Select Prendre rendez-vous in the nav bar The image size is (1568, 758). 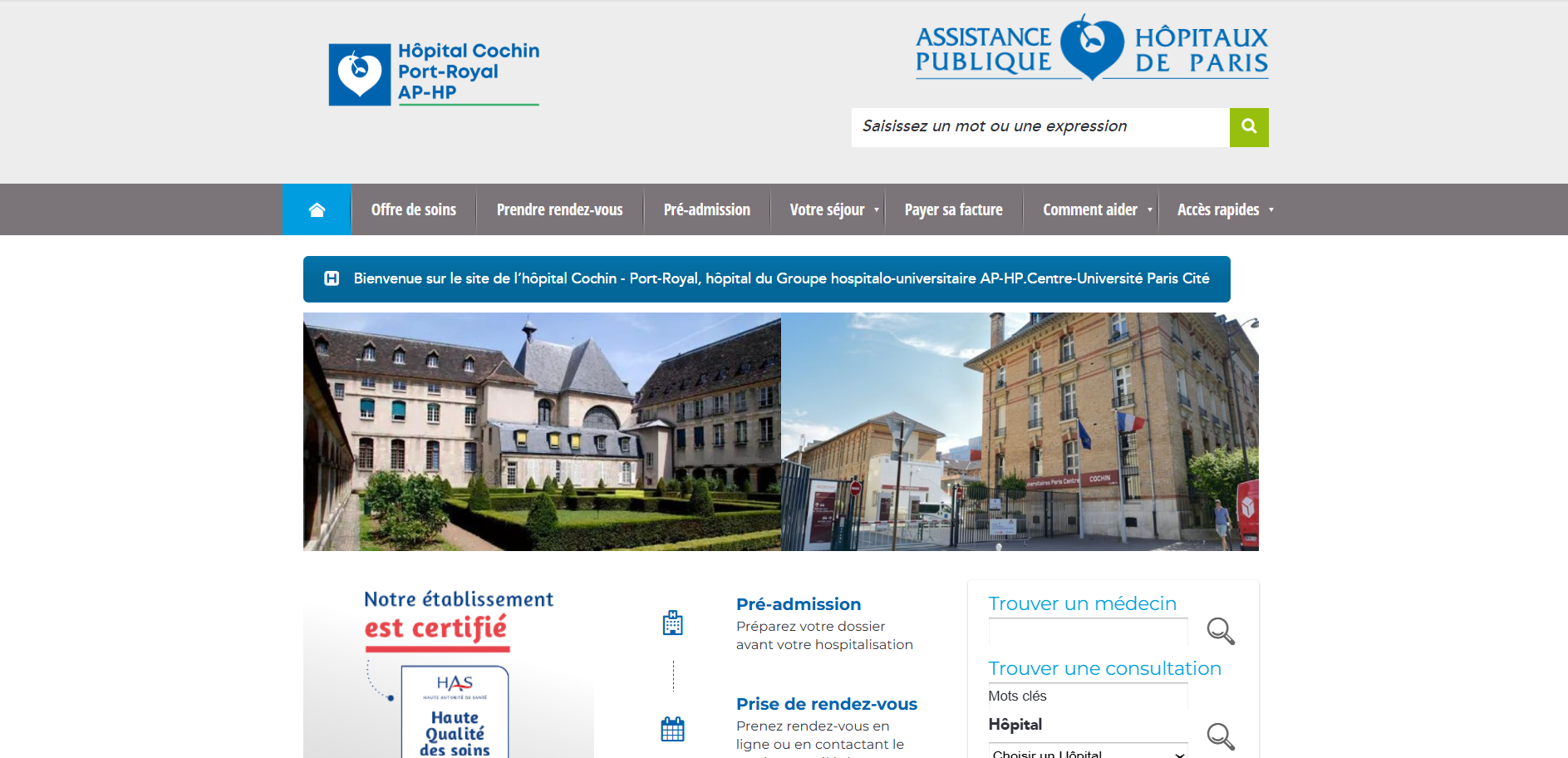point(559,209)
